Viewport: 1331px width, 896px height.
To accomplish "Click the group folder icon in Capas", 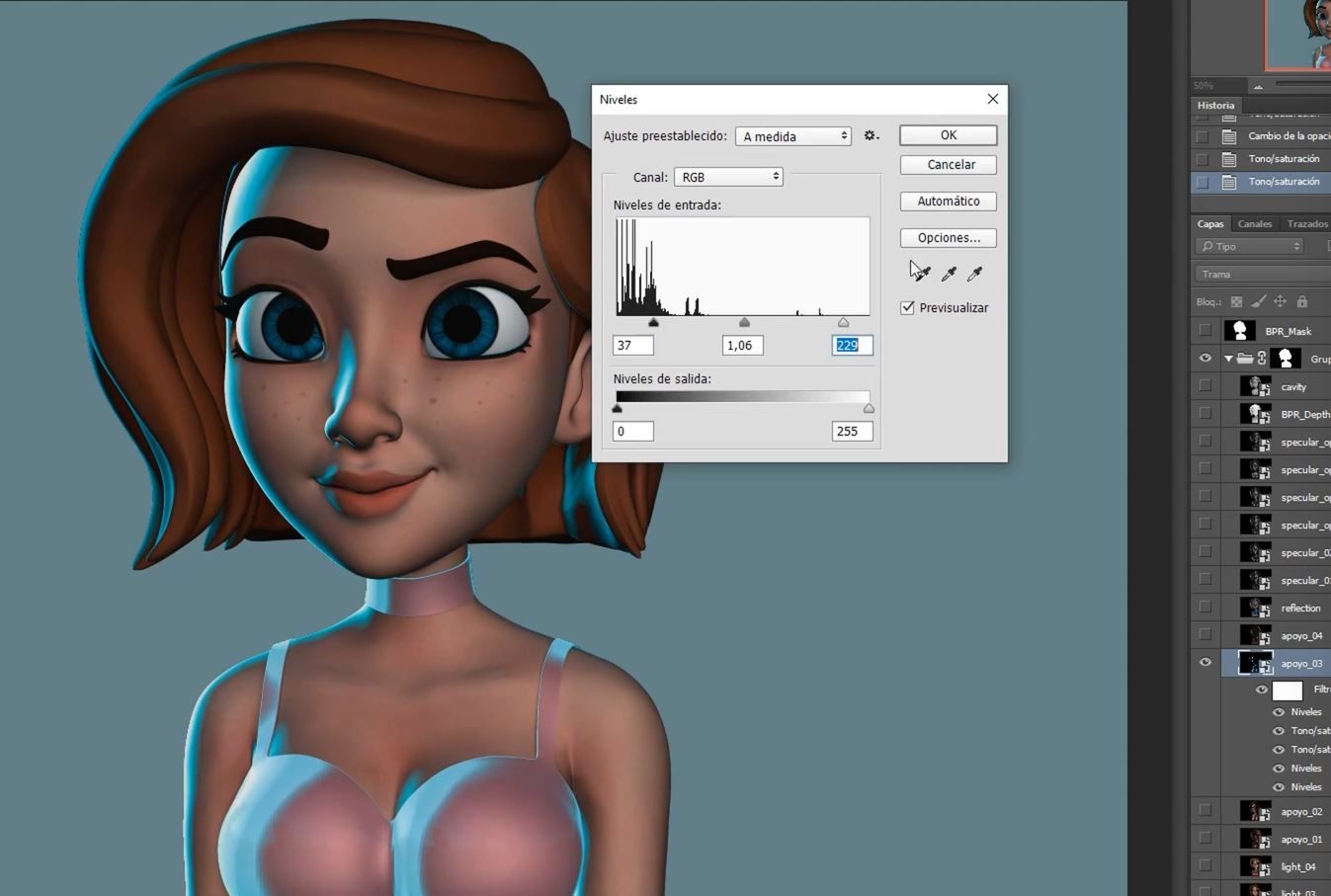I will [x=1245, y=359].
